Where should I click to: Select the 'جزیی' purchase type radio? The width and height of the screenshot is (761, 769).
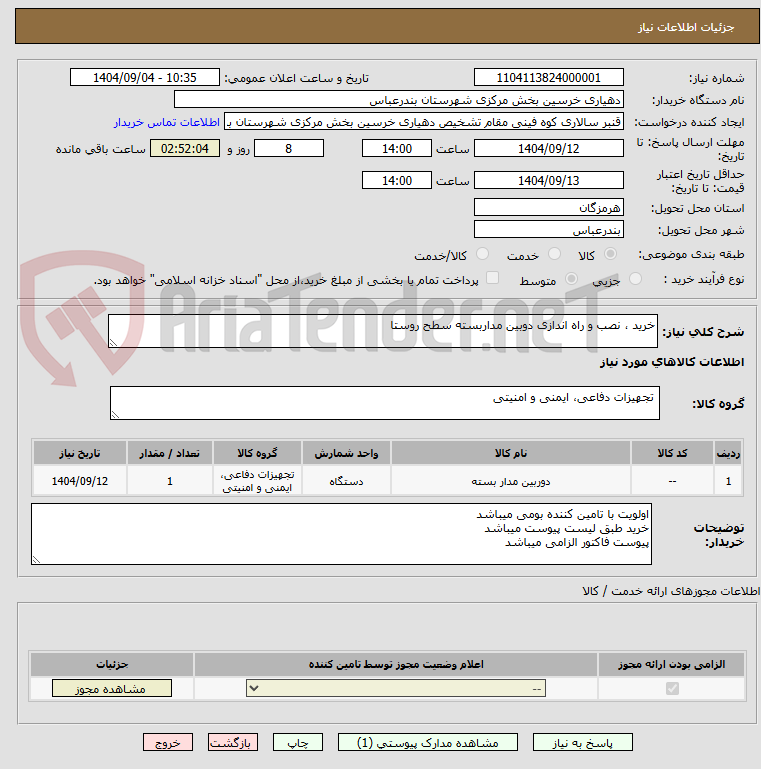pyautogui.click(x=635, y=279)
